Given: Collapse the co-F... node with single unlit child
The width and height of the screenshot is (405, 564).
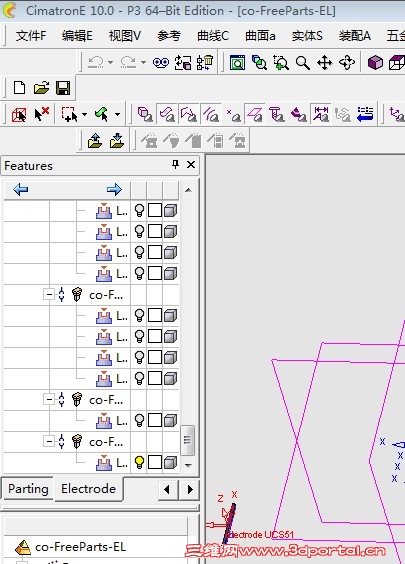Looking at the screenshot, I should pos(49,399).
